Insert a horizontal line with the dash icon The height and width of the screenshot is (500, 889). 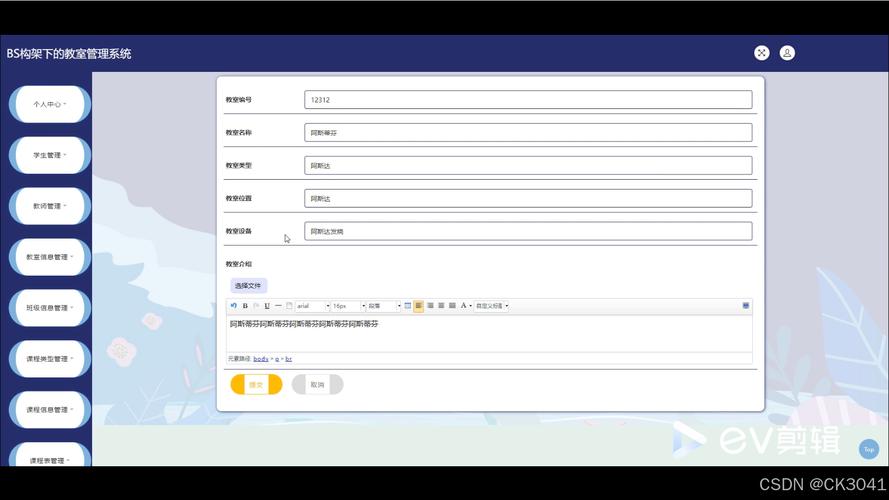tap(278, 306)
